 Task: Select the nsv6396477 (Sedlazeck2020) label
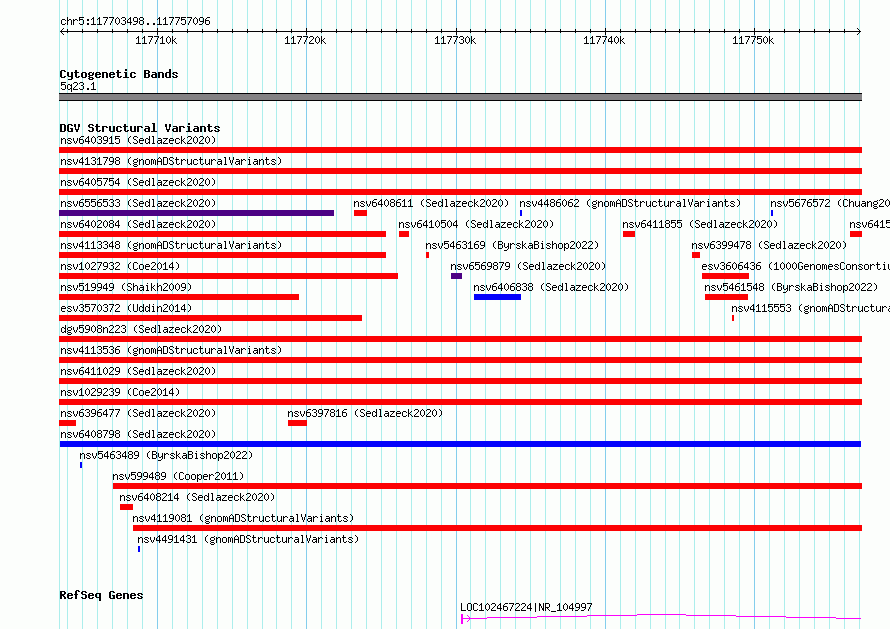tap(138, 413)
